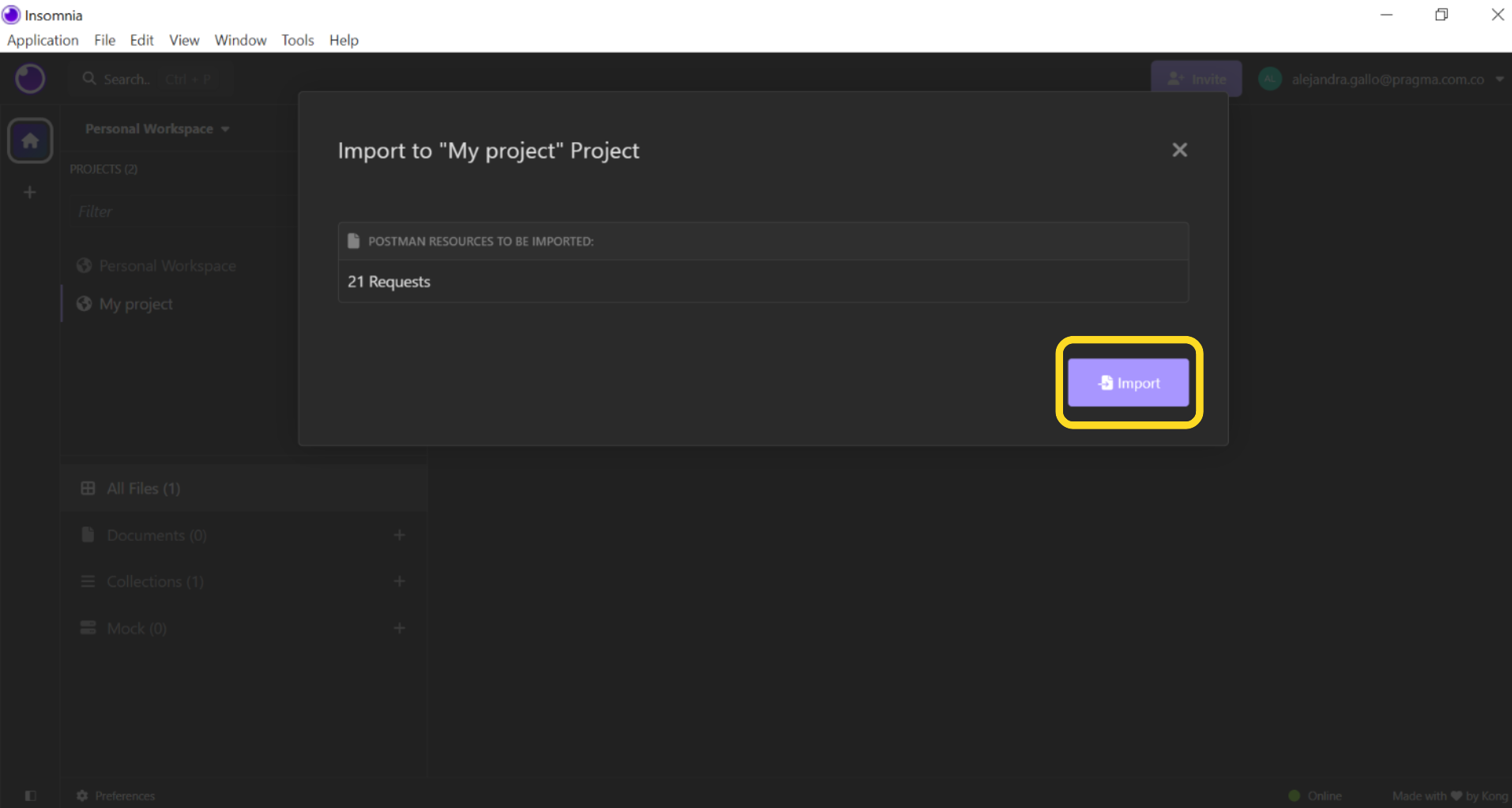Click the Invite button
Viewport: 1512px width, 808px height.
point(1196,79)
